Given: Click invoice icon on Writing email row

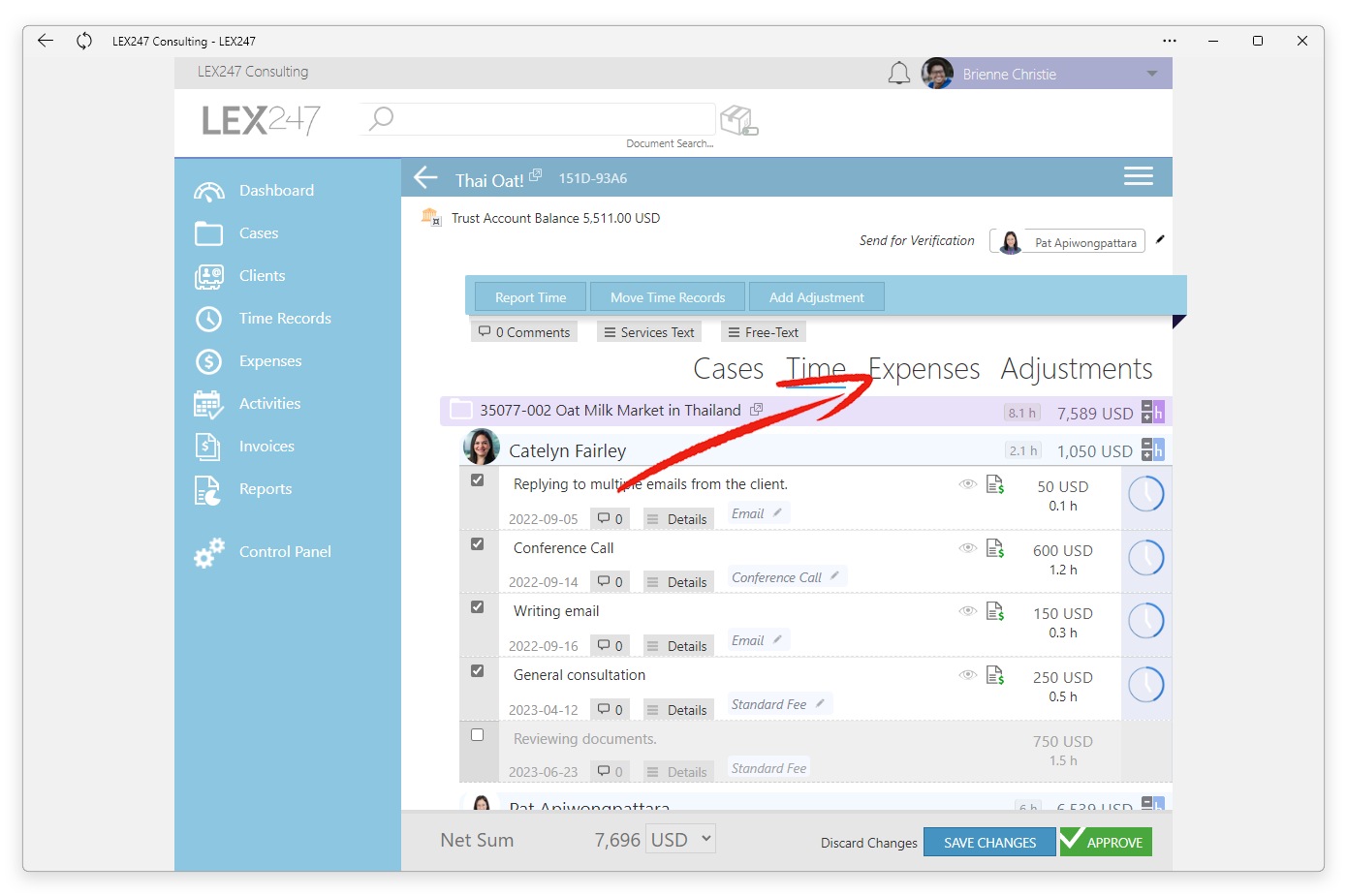Looking at the screenshot, I should coord(995,611).
